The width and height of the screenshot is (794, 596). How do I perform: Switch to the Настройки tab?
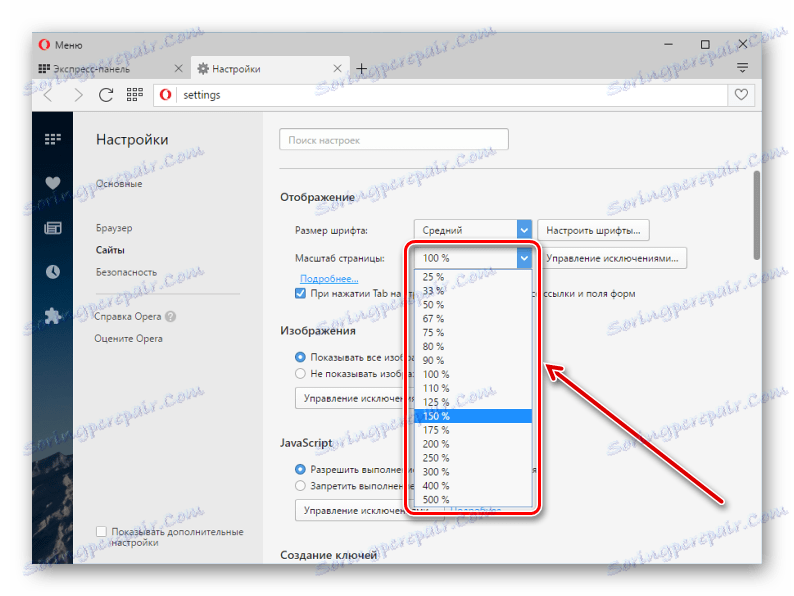tap(270, 68)
